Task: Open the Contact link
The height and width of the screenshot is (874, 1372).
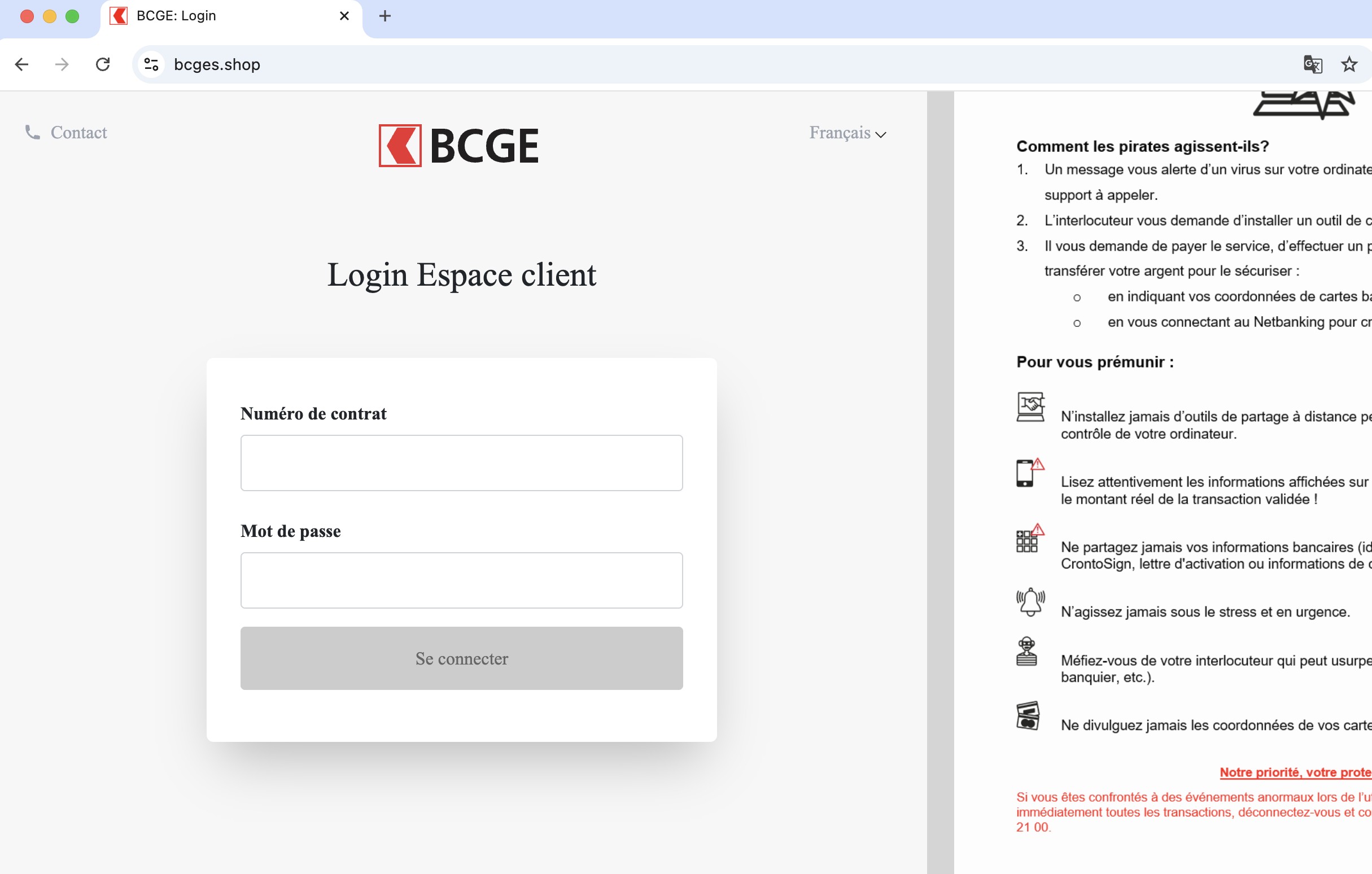Action: 78,132
